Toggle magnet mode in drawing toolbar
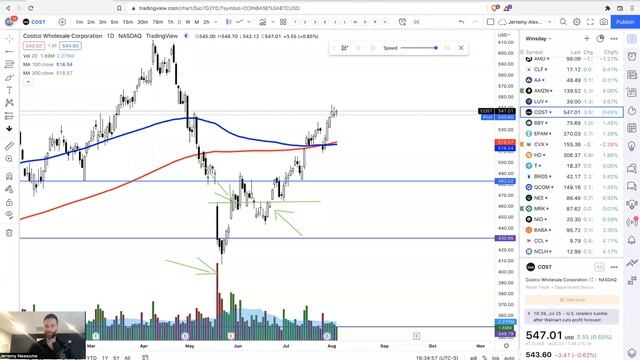 (9, 176)
